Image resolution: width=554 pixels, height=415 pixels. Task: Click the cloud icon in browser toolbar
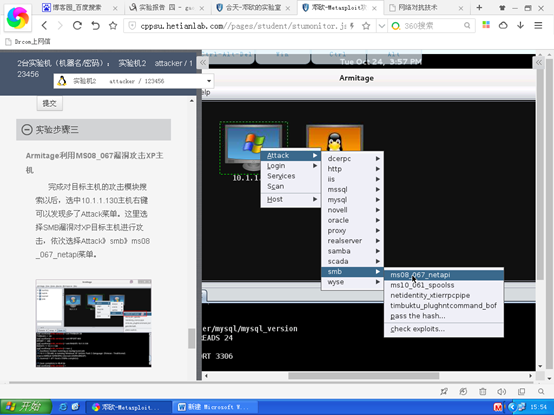pyautogui.click(x=503, y=25)
